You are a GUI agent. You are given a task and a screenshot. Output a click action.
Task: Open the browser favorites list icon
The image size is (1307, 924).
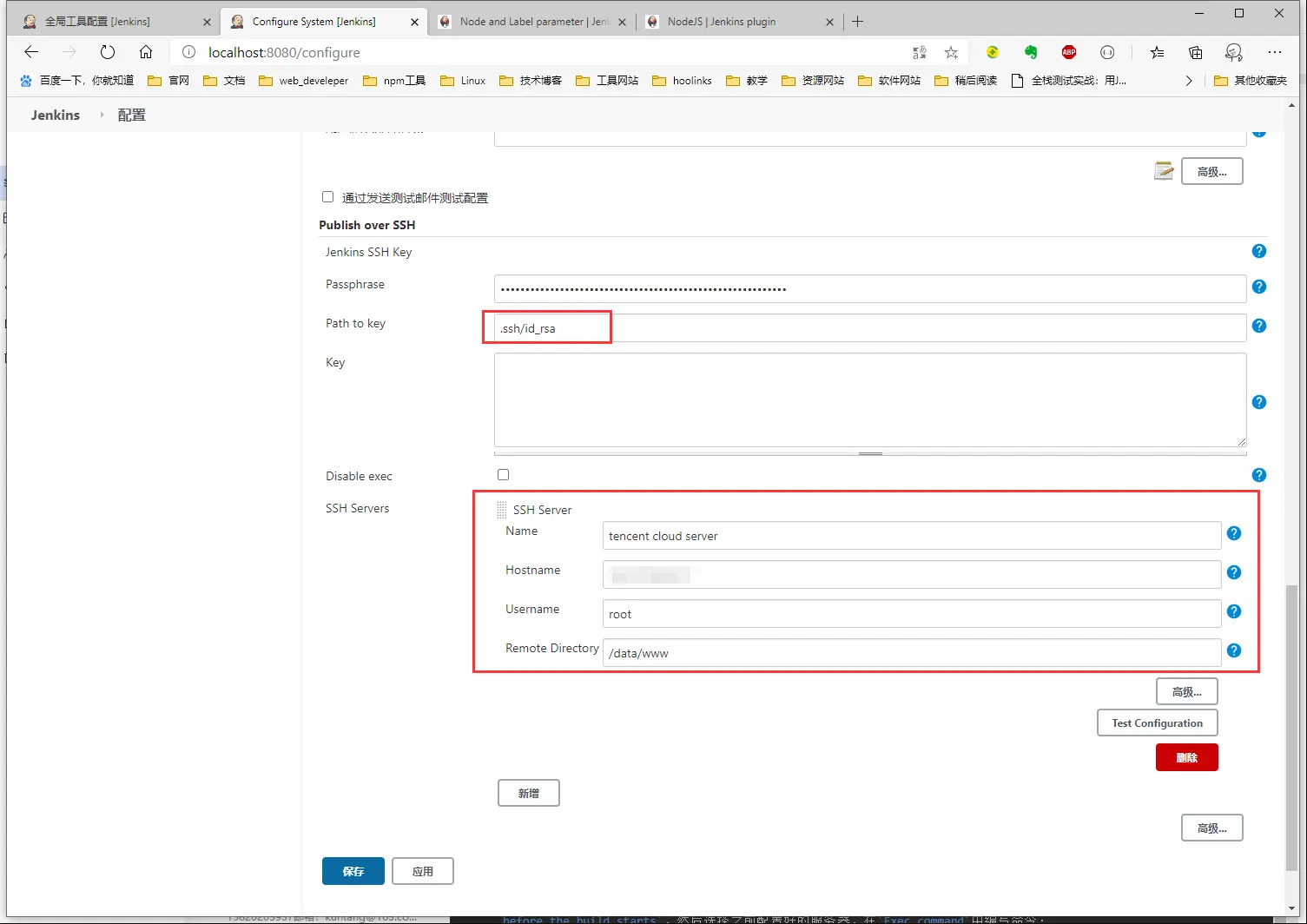coord(1157,53)
